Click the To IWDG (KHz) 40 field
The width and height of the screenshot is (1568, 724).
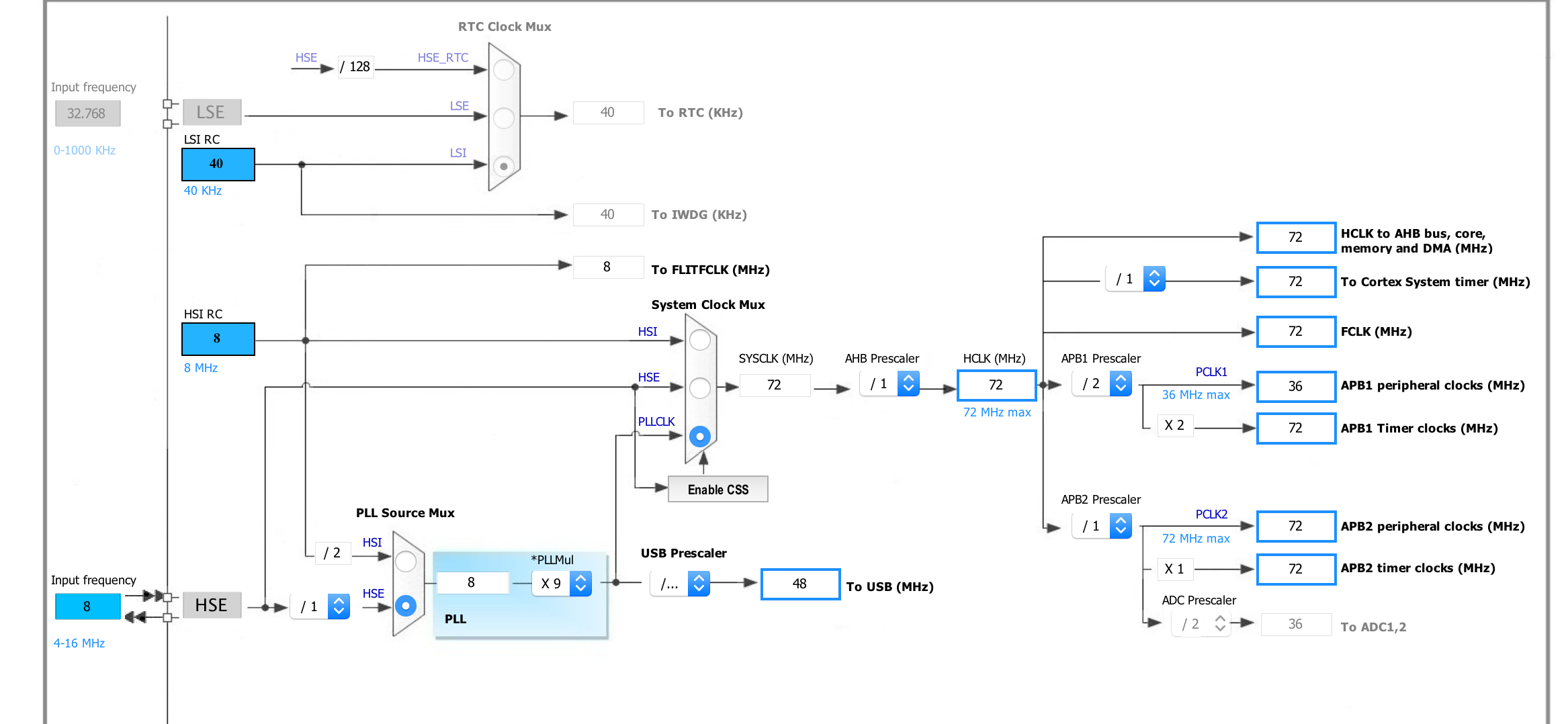point(608,214)
